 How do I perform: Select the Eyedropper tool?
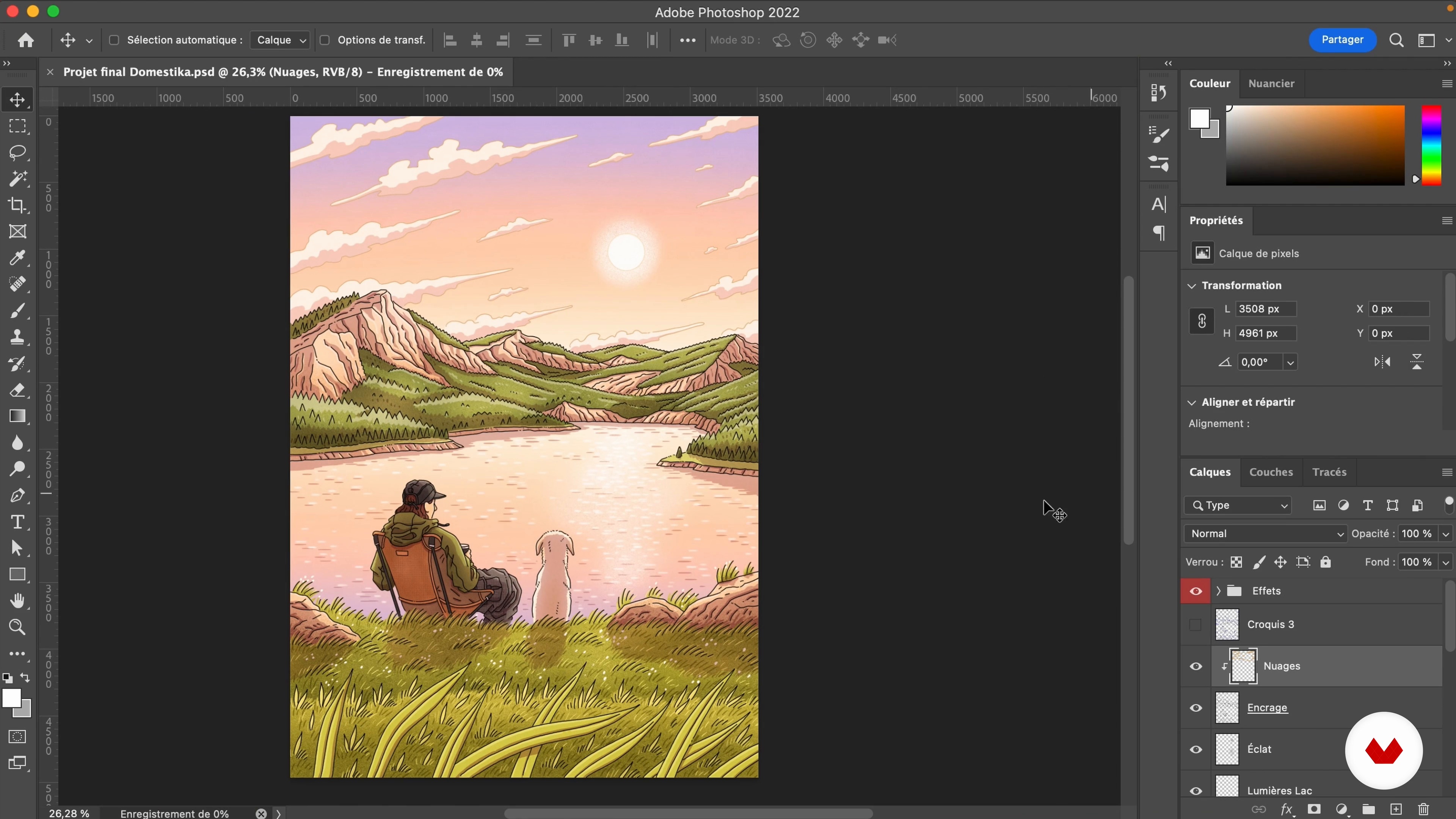pyautogui.click(x=17, y=258)
